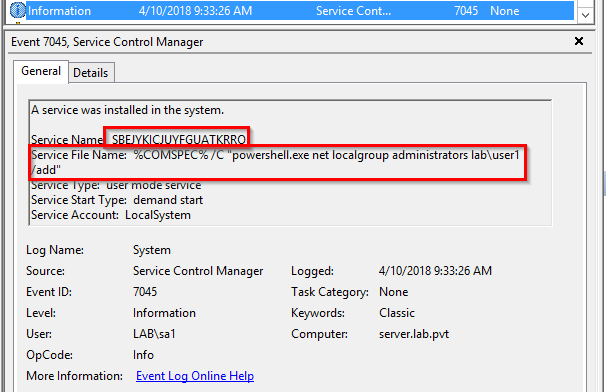Click the 7045 event ID cell in the list row
This screenshot has height=392, width=606.
click(466, 11)
